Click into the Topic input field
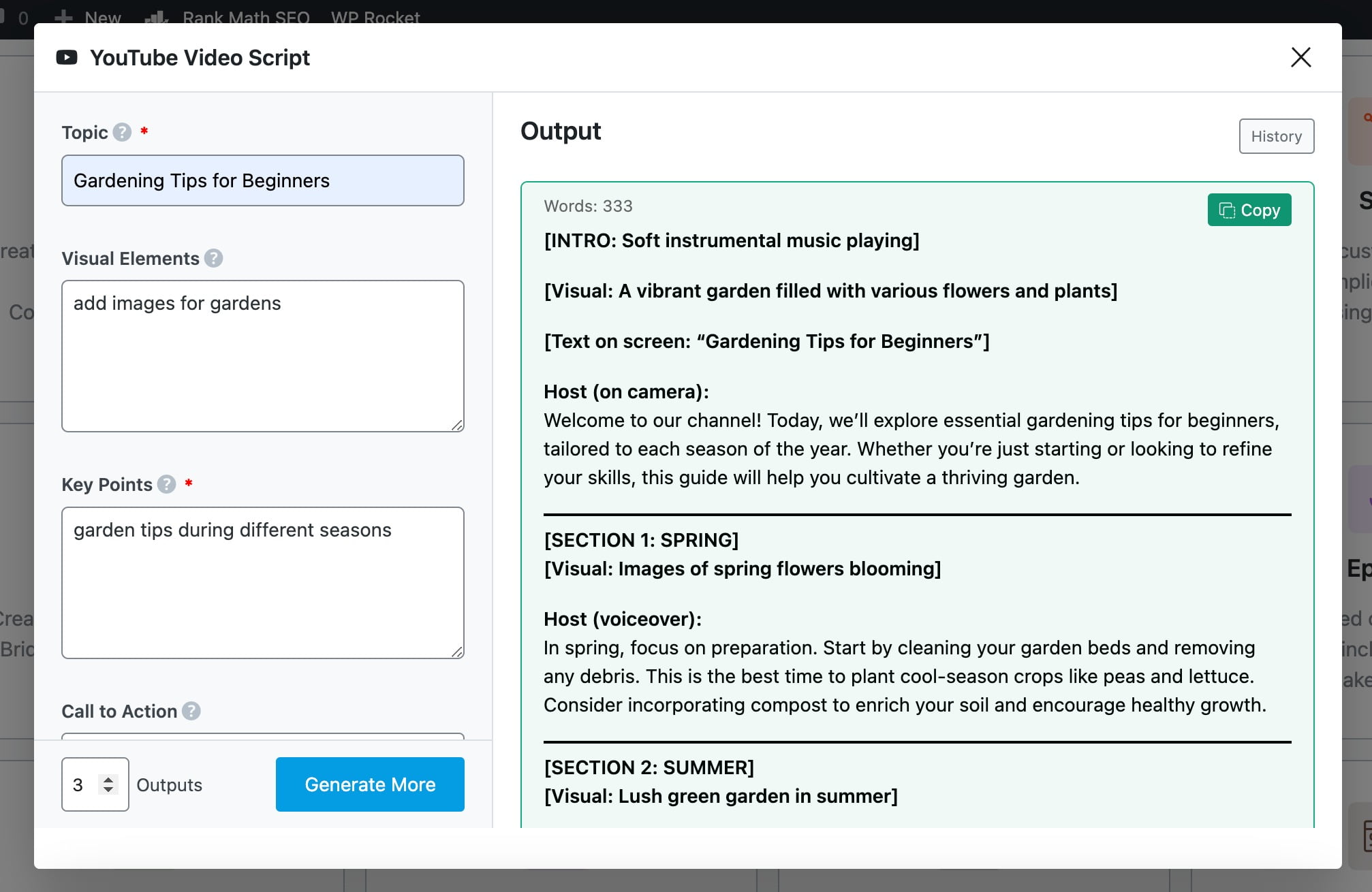 pyautogui.click(x=262, y=180)
